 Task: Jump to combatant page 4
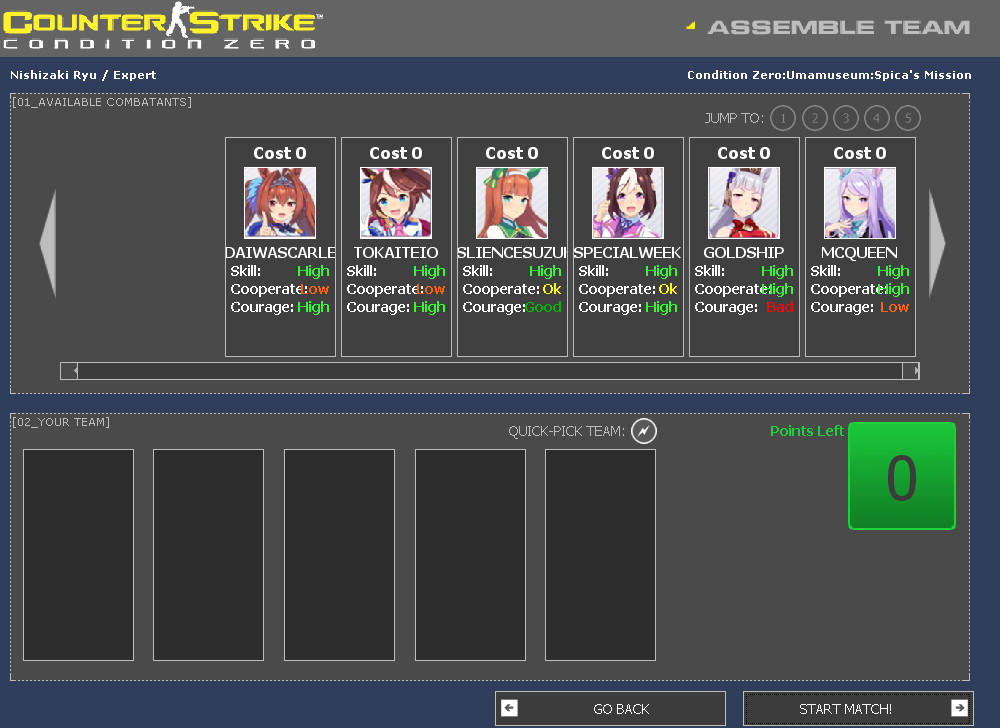click(x=877, y=118)
